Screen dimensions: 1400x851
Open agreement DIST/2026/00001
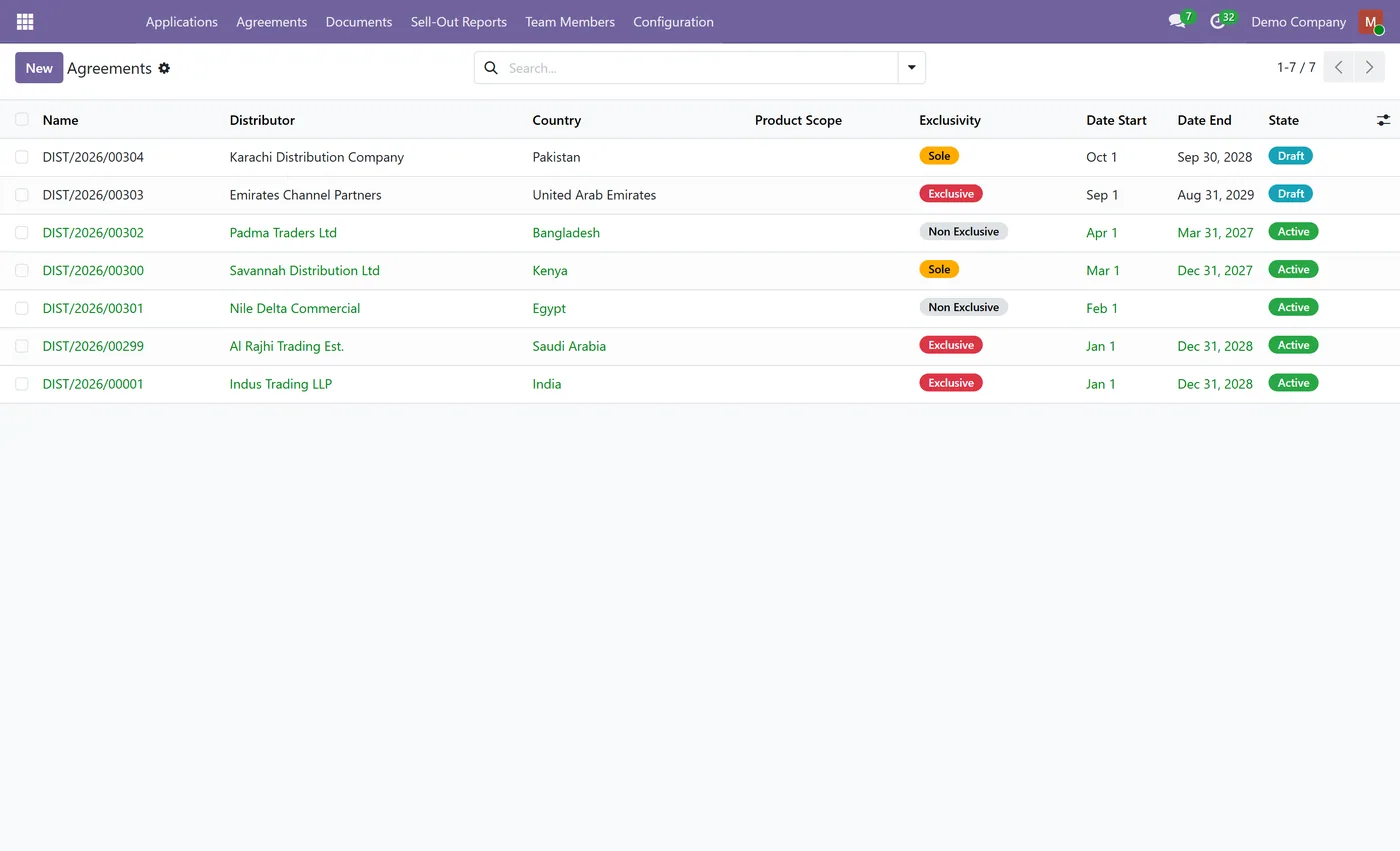point(93,384)
